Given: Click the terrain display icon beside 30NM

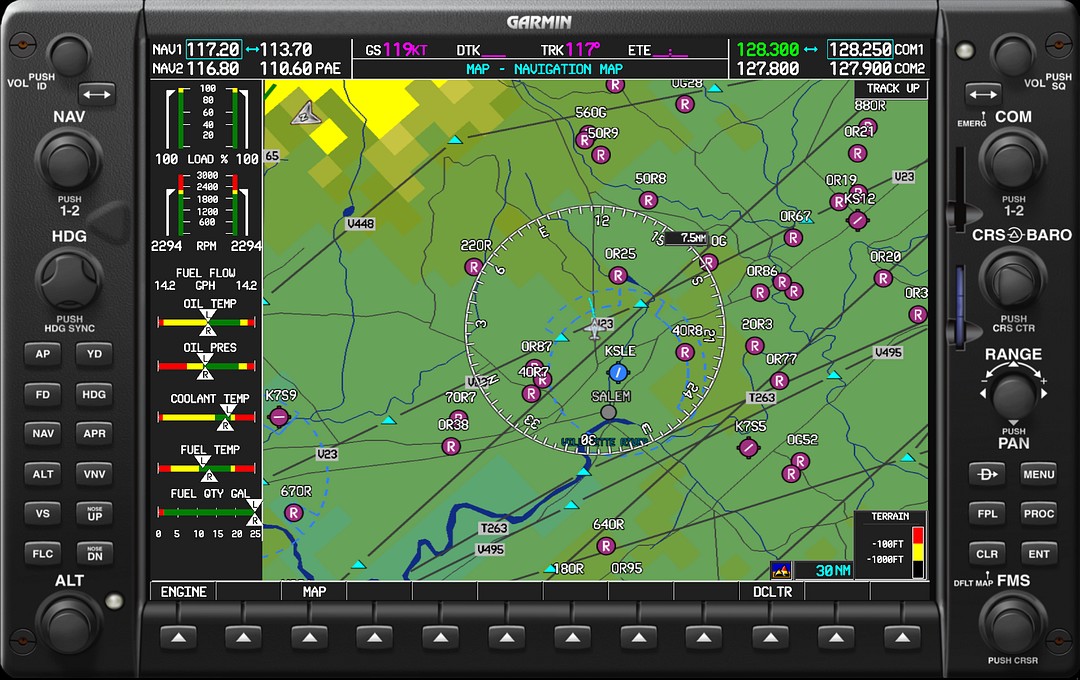Looking at the screenshot, I should [781, 570].
